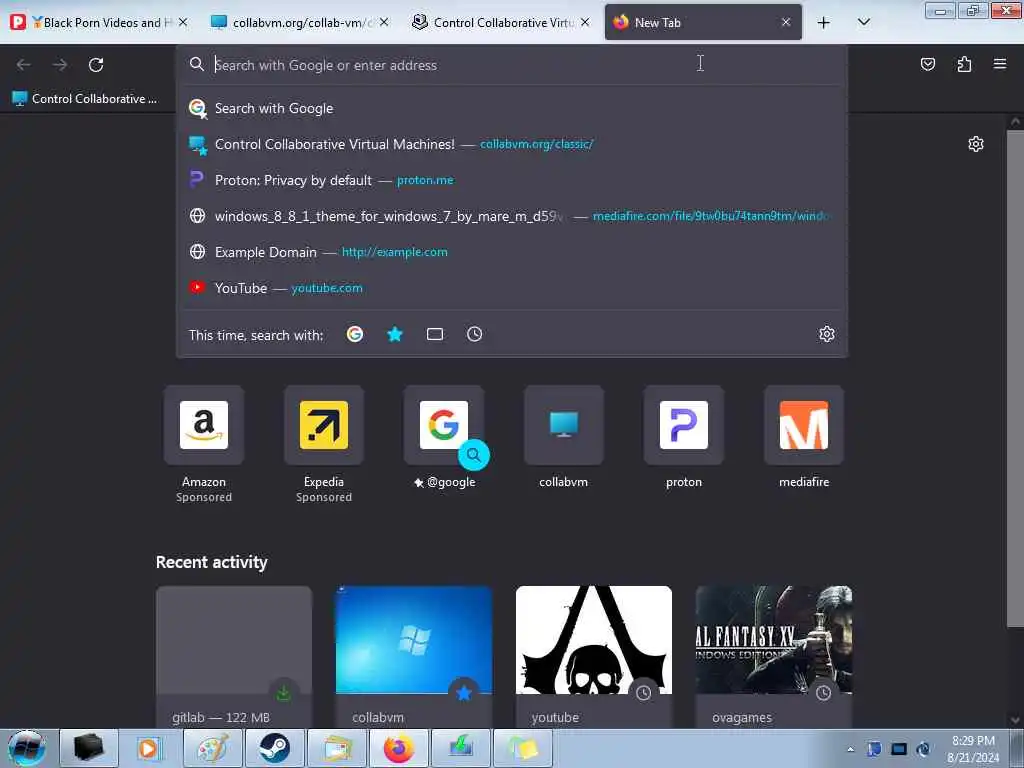Open new tab page personalize gear
1024x768 pixels.
pos(976,144)
